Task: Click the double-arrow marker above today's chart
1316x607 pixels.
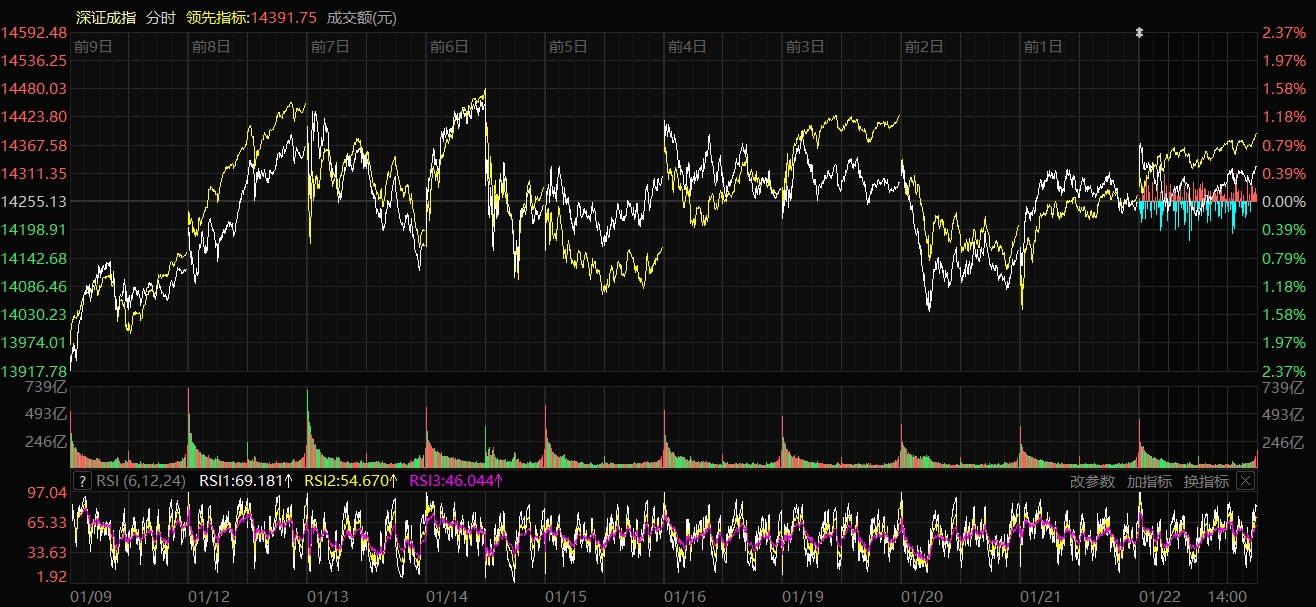Action: click(x=1139, y=33)
